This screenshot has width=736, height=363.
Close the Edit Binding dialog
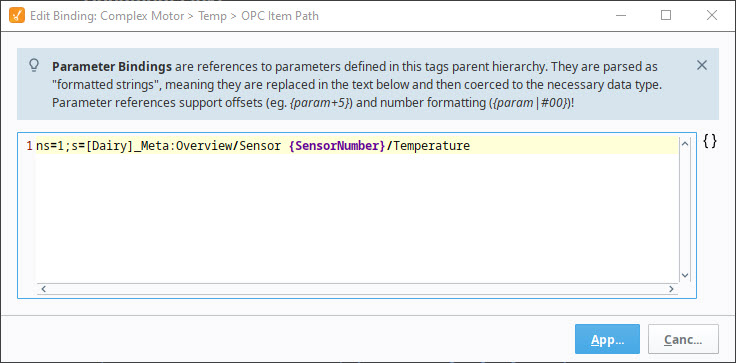(712, 15)
